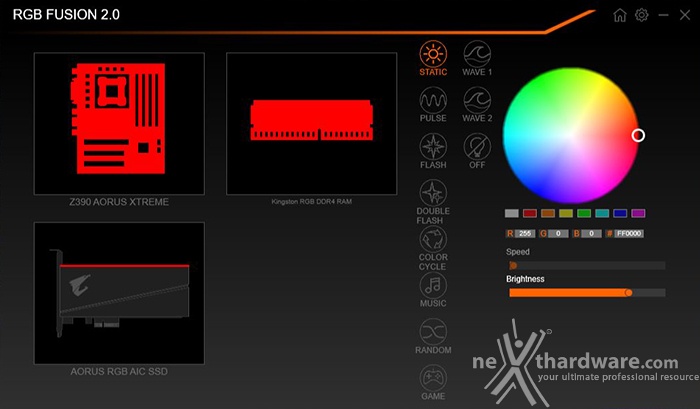Screen dimensions: 700x409
Task: Enable the Color Cycle mode
Action: coord(433,248)
